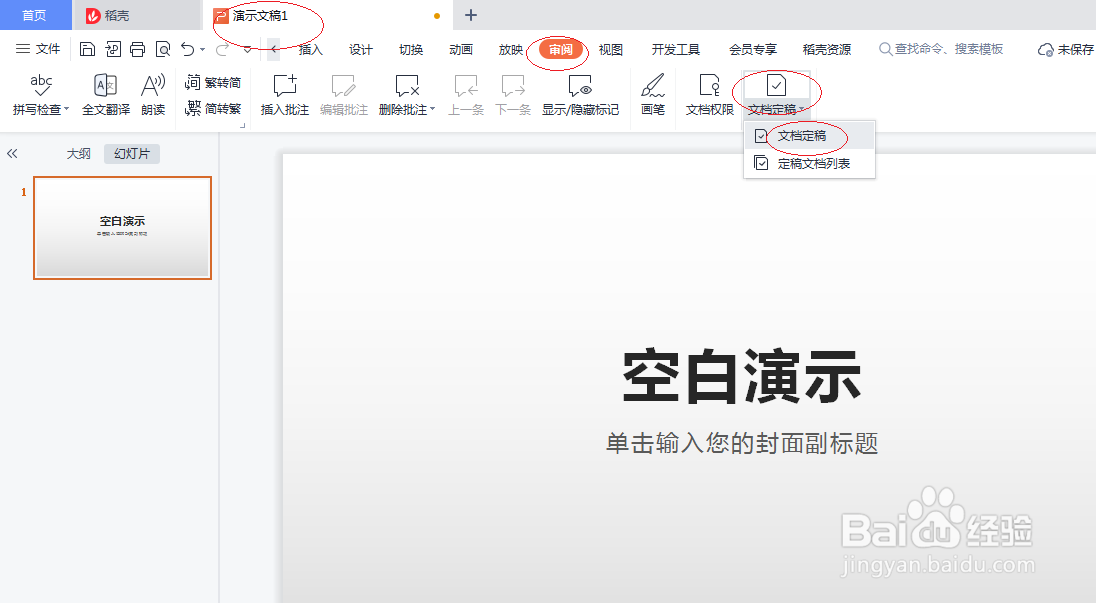This screenshot has height=603, width=1096.
Task: Click the Print icon in quick toolbar
Action: click(138, 49)
